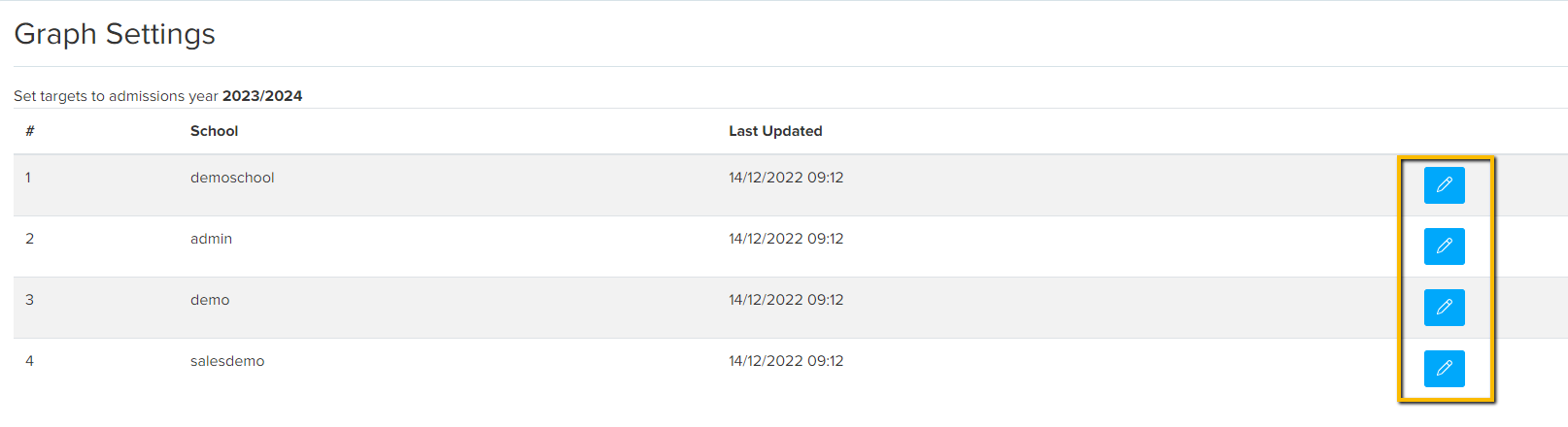Image resolution: width=1568 pixels, height=427 pixels.
Task: Click the demo school name cell
Action: (x=210, y=300)
